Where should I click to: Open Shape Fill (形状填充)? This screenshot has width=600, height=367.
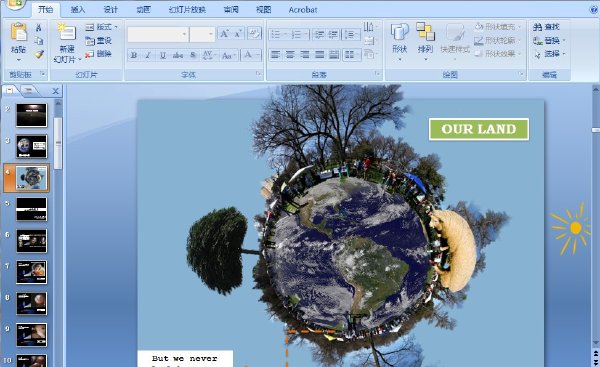pyautogui.click(x=498, y=27)
